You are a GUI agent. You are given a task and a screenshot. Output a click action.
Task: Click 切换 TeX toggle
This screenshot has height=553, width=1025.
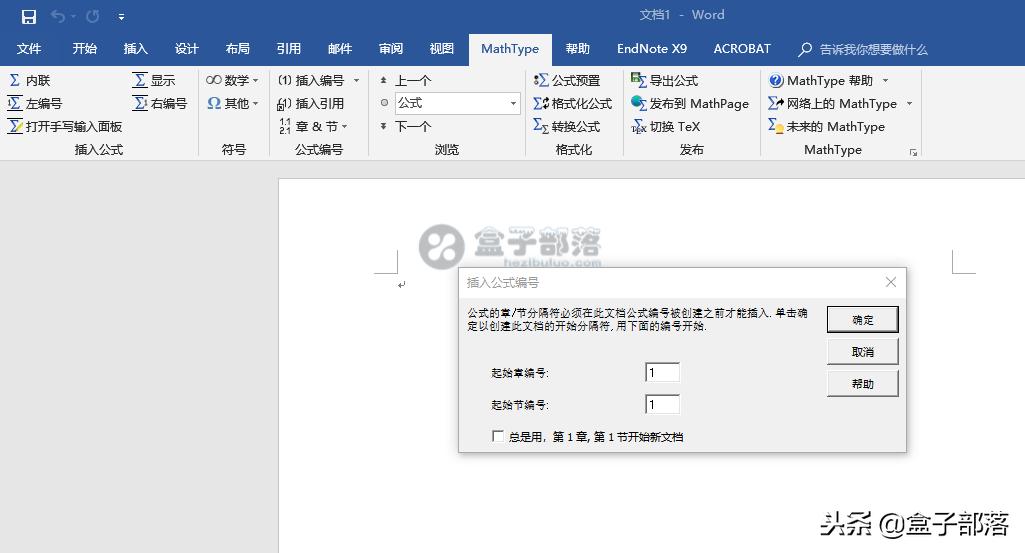point(665,126)
